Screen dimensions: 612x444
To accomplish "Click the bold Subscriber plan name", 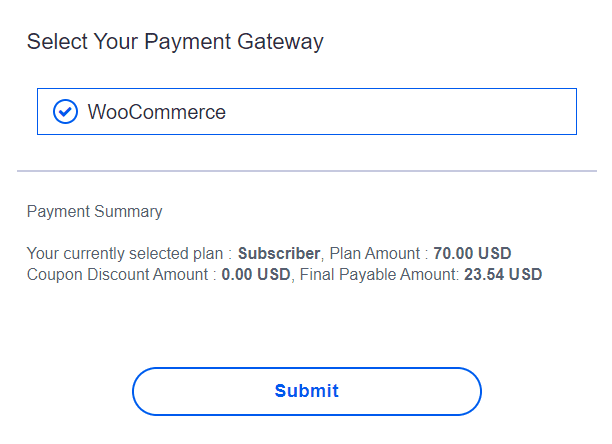I will (x=279, y=254).
